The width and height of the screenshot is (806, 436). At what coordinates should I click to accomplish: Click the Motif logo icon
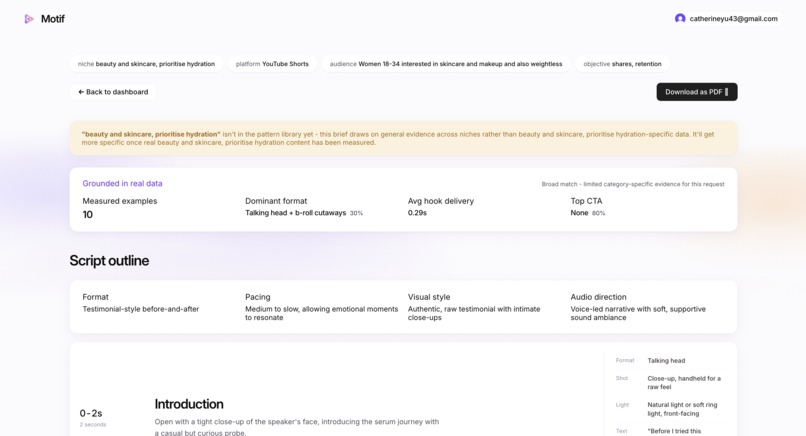coord(29,19)
